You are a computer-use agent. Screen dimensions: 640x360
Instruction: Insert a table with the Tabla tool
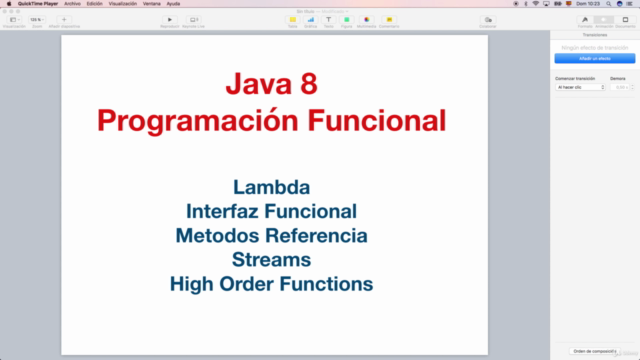(293, 20)
